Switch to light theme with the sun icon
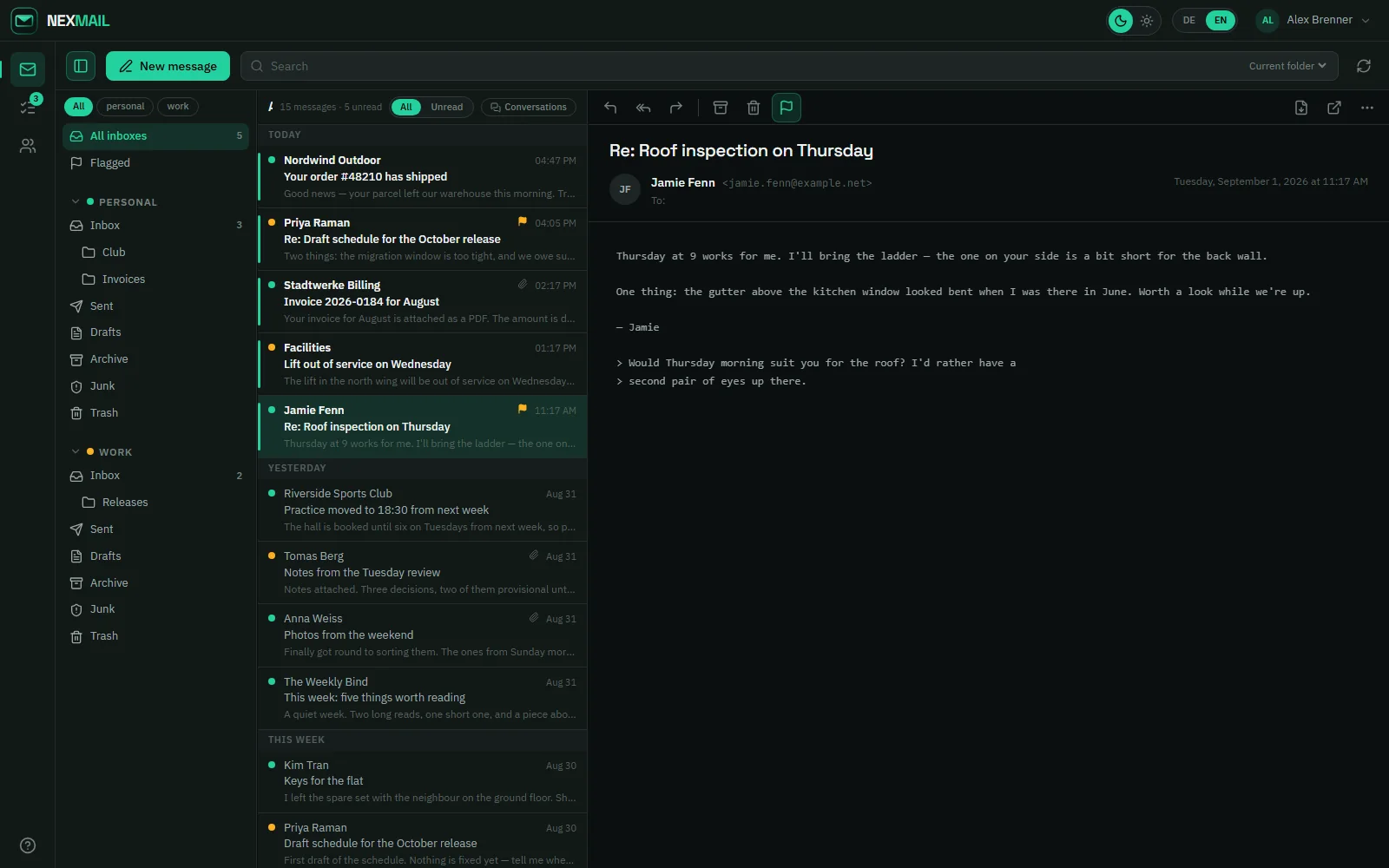1389x868 pixels. pos(1147,20)
